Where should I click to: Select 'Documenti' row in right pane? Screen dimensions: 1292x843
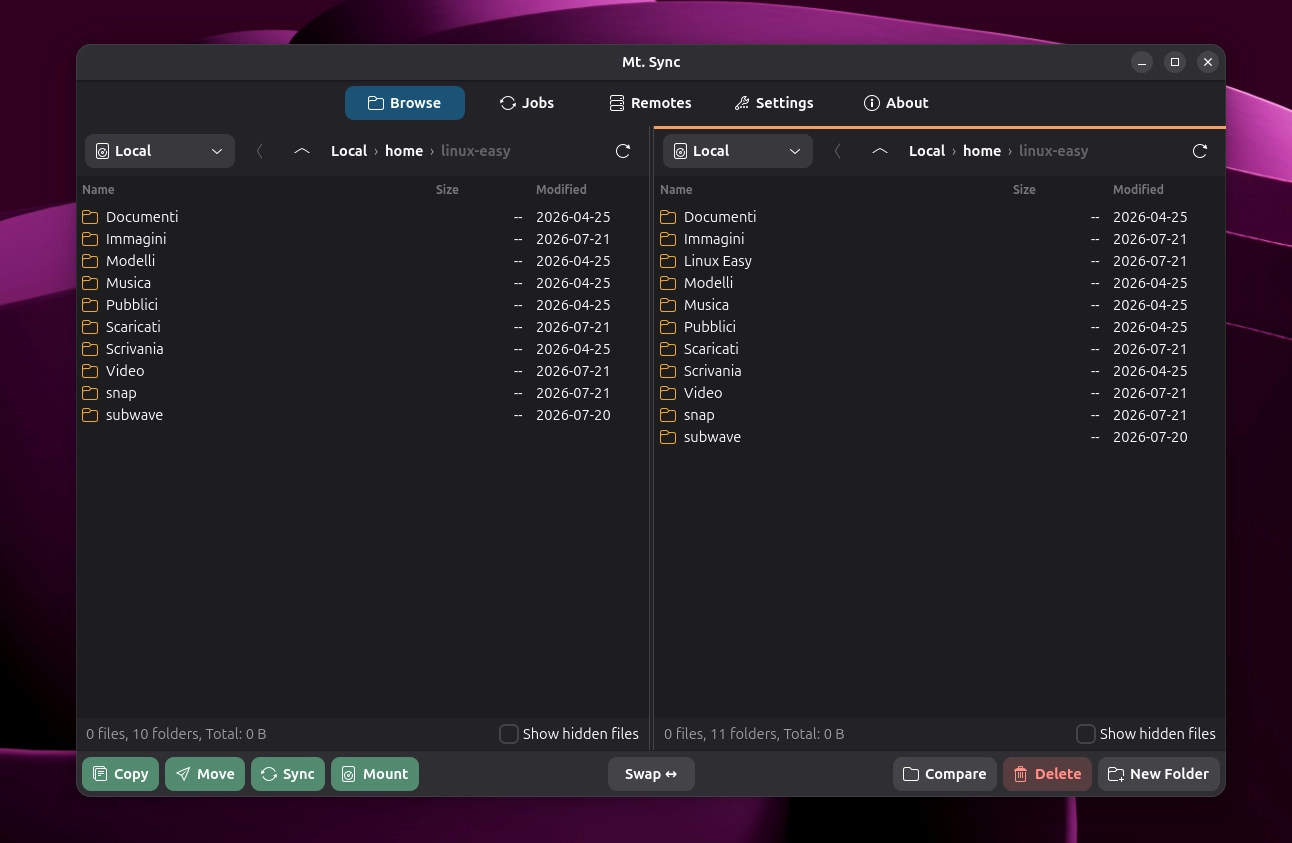940,217
